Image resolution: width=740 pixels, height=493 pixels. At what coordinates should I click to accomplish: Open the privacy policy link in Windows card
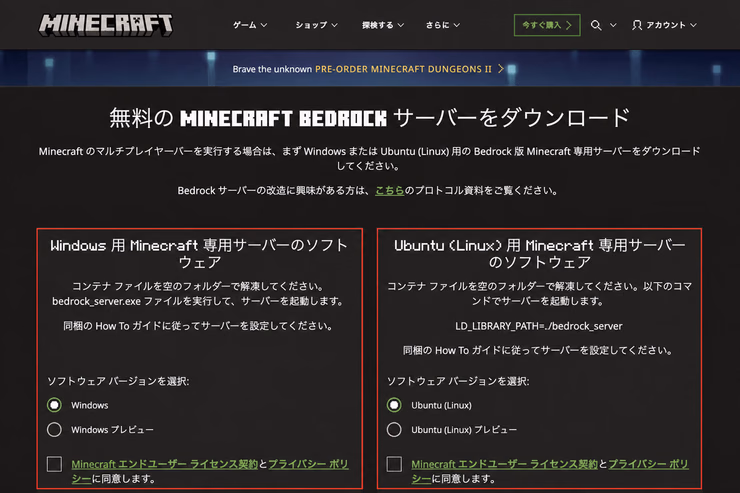tap(308, 464)
